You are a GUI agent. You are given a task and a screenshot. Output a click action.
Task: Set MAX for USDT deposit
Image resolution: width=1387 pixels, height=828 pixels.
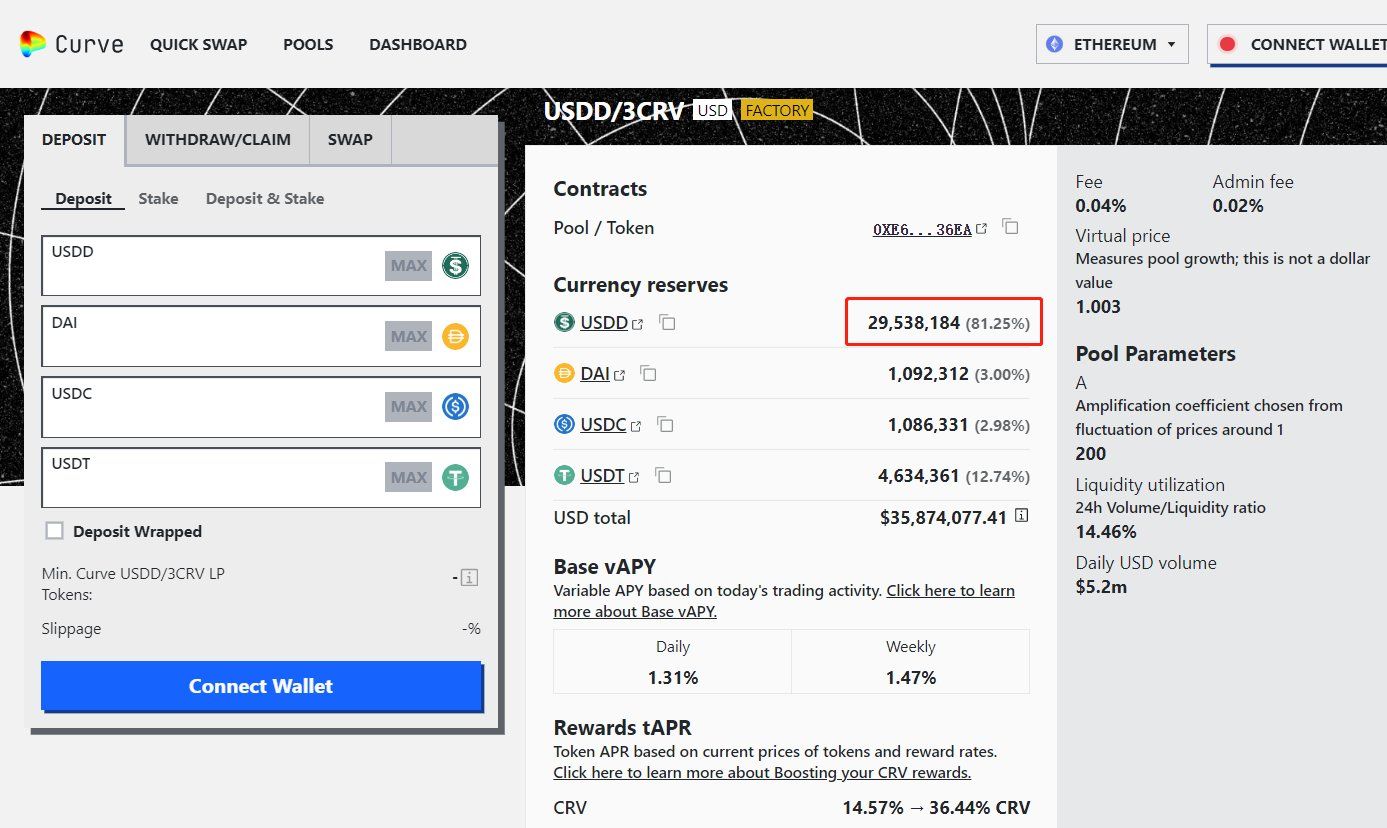(x=408, y=478)
